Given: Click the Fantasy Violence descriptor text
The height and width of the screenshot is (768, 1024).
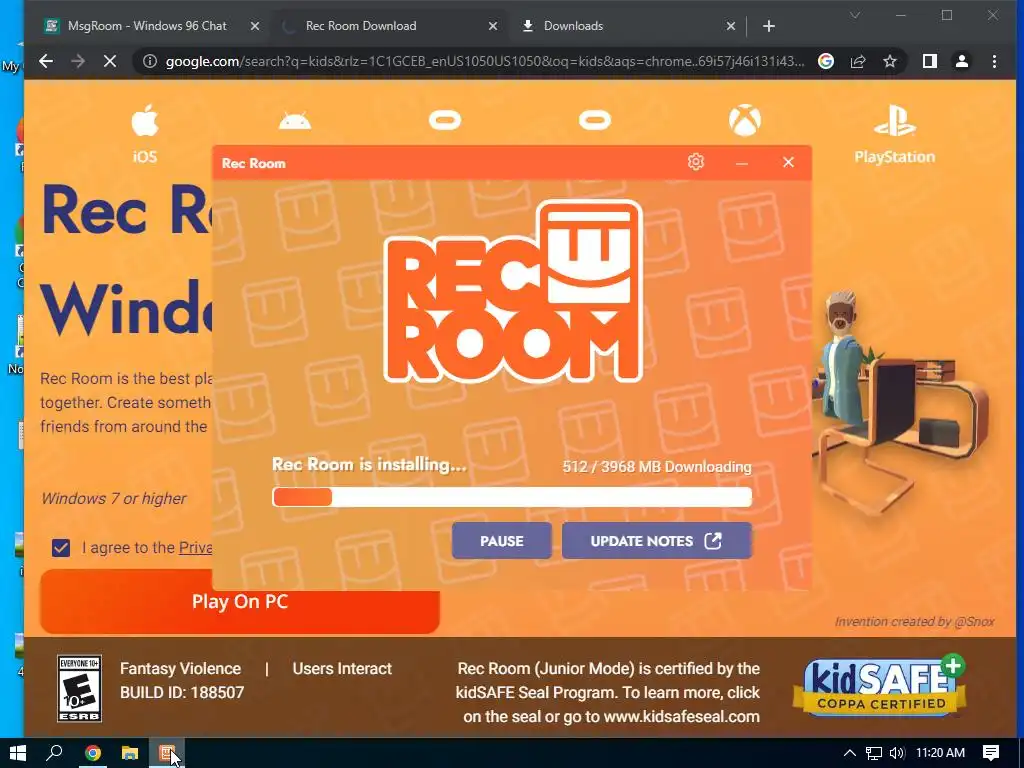Looking at the screenshot, I should pos(180,668).
